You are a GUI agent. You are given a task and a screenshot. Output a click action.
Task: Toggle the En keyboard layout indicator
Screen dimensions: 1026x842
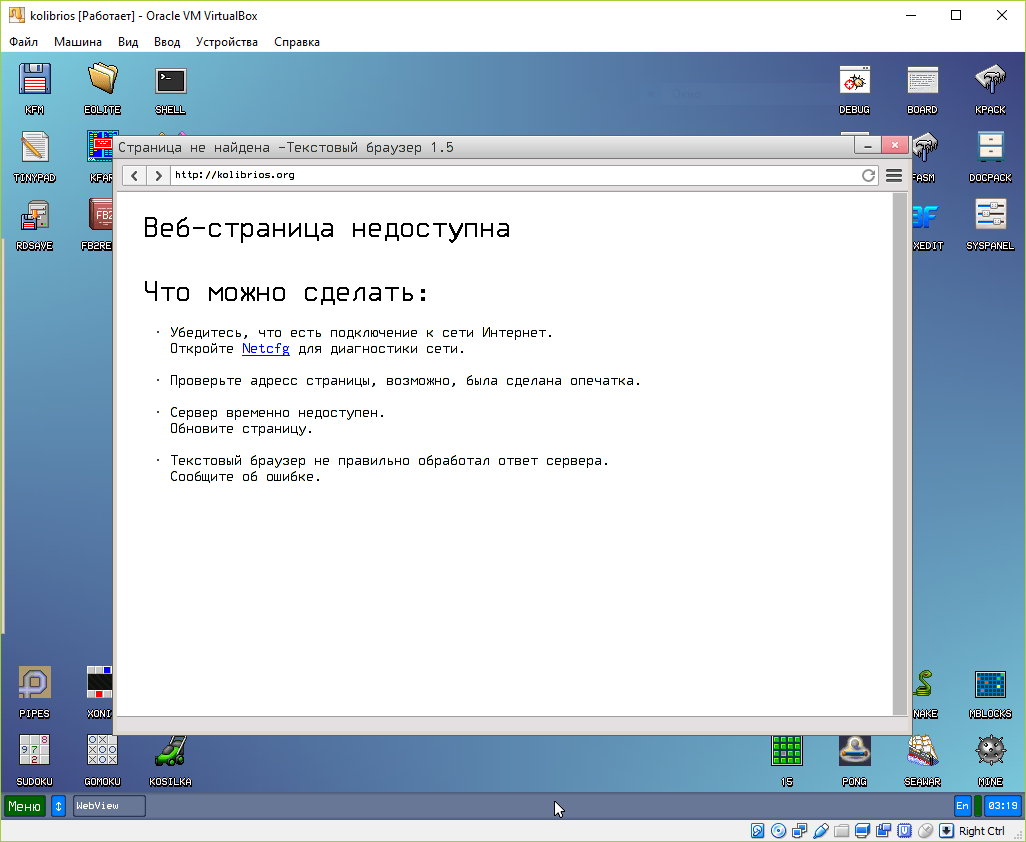[961, 805]
